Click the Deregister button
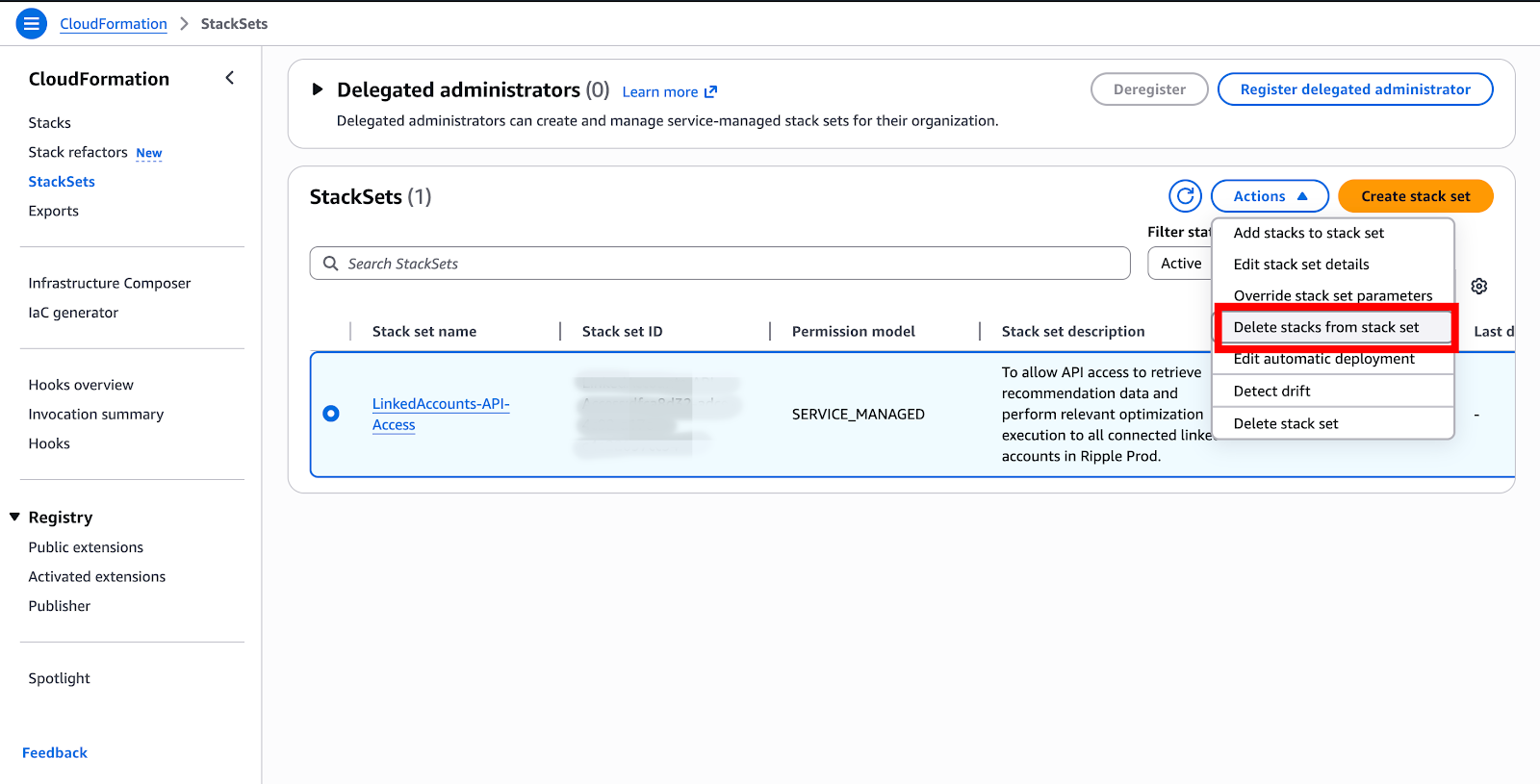 pyautogui.click(x=1149, y=89)
